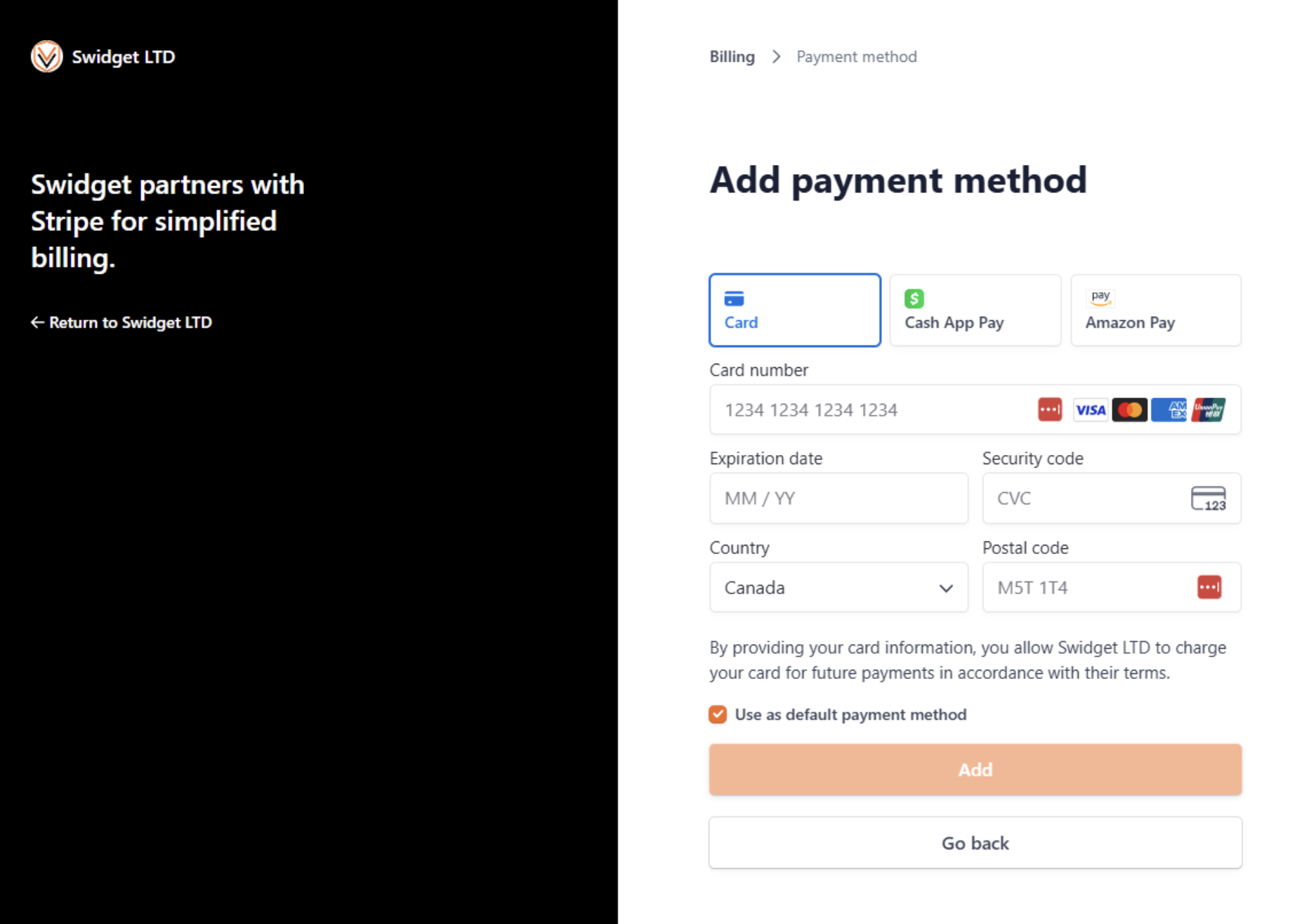Click the Swidget LTD logo icon

click(47, 57)
